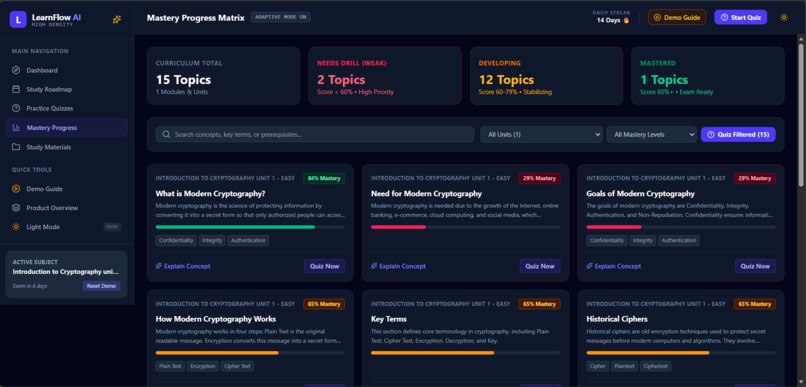Click sparkle icon on Goals of Modern Cryptography card
Image resolution: width=806 pixels, height=387 pixels.
(590, 266)
